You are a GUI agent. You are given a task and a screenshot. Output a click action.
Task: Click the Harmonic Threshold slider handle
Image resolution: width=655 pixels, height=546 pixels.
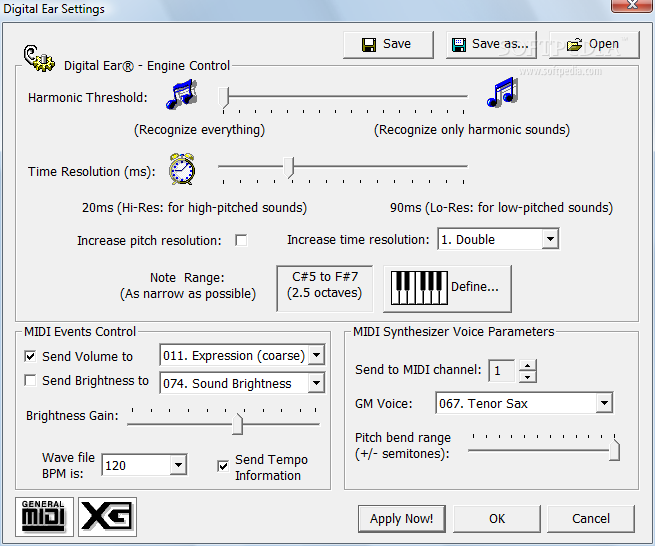pos(224,99)
